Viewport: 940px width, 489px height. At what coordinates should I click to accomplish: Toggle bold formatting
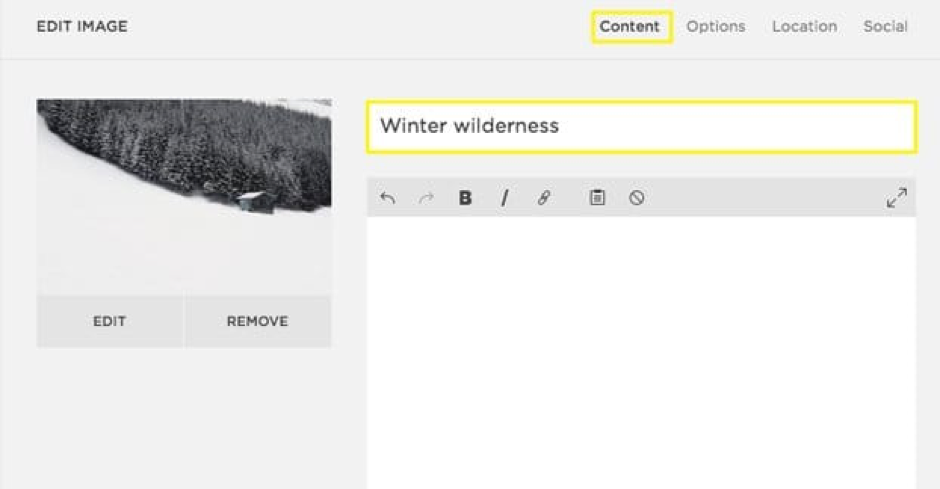coord(465,198)
